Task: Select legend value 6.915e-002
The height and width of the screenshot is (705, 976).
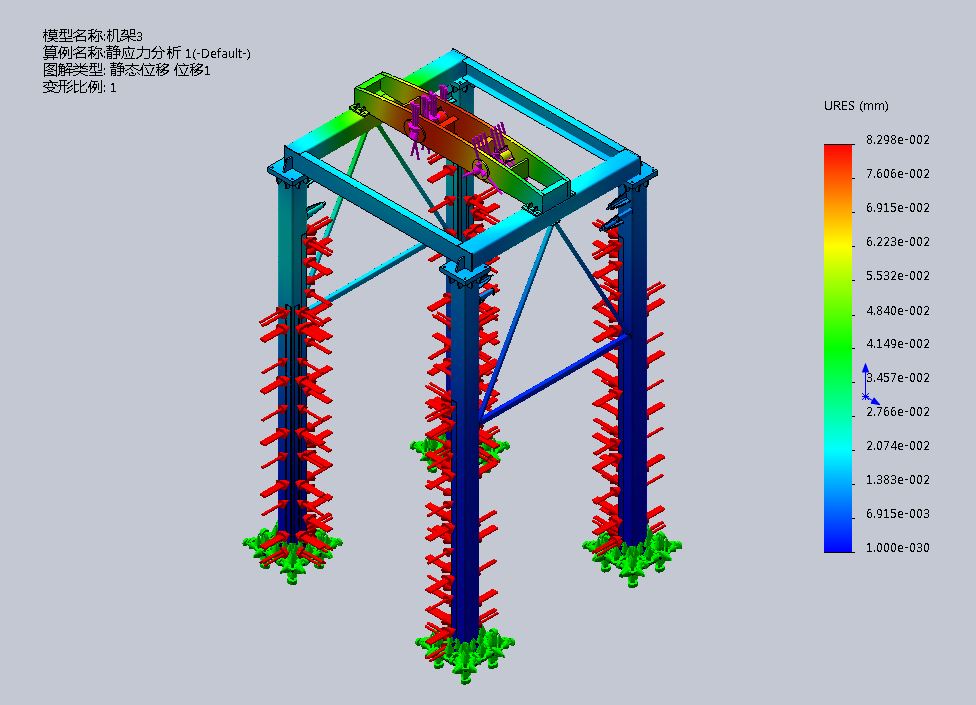Action: 898,208
